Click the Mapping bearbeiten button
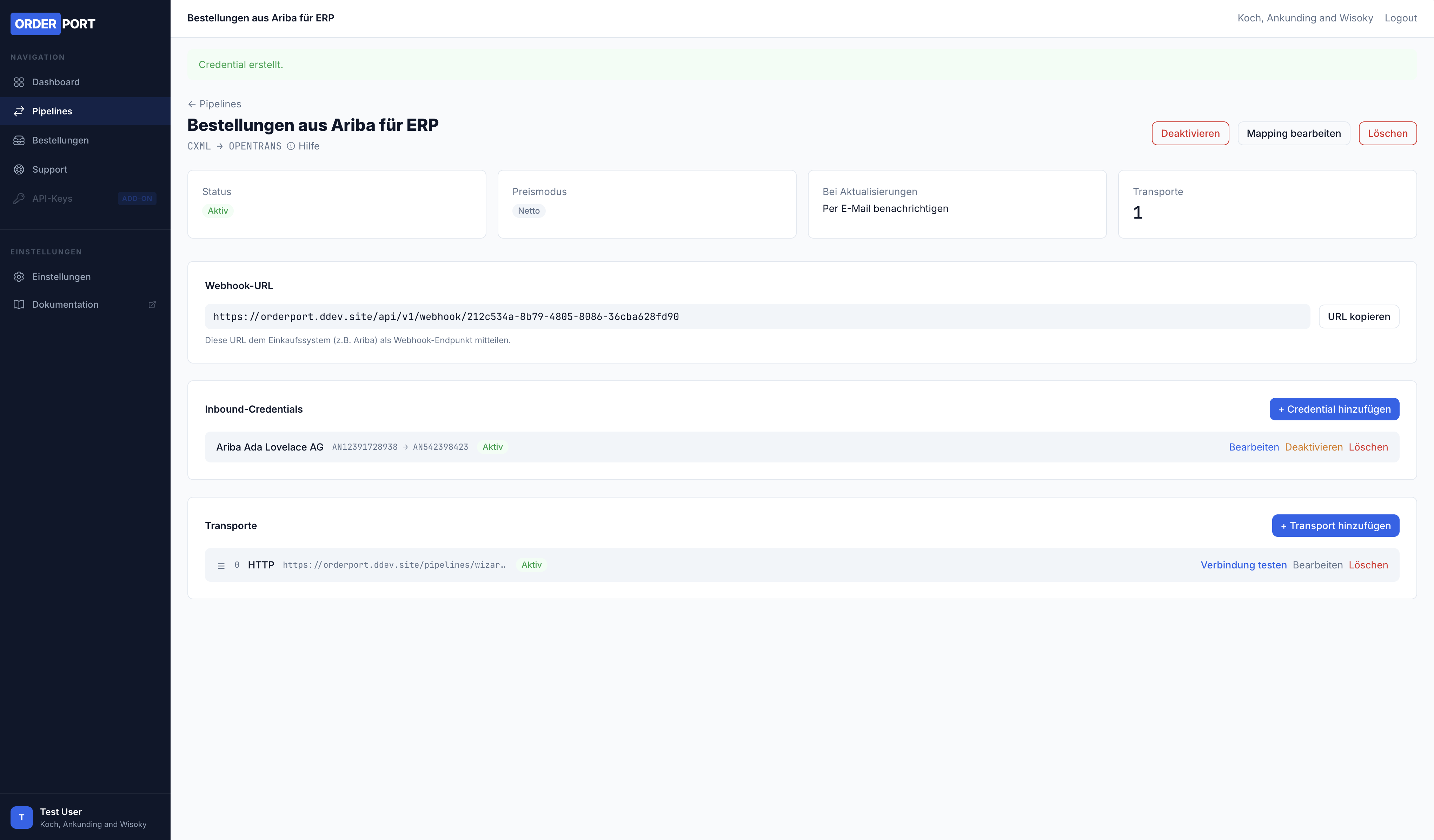 point(1294,133)
